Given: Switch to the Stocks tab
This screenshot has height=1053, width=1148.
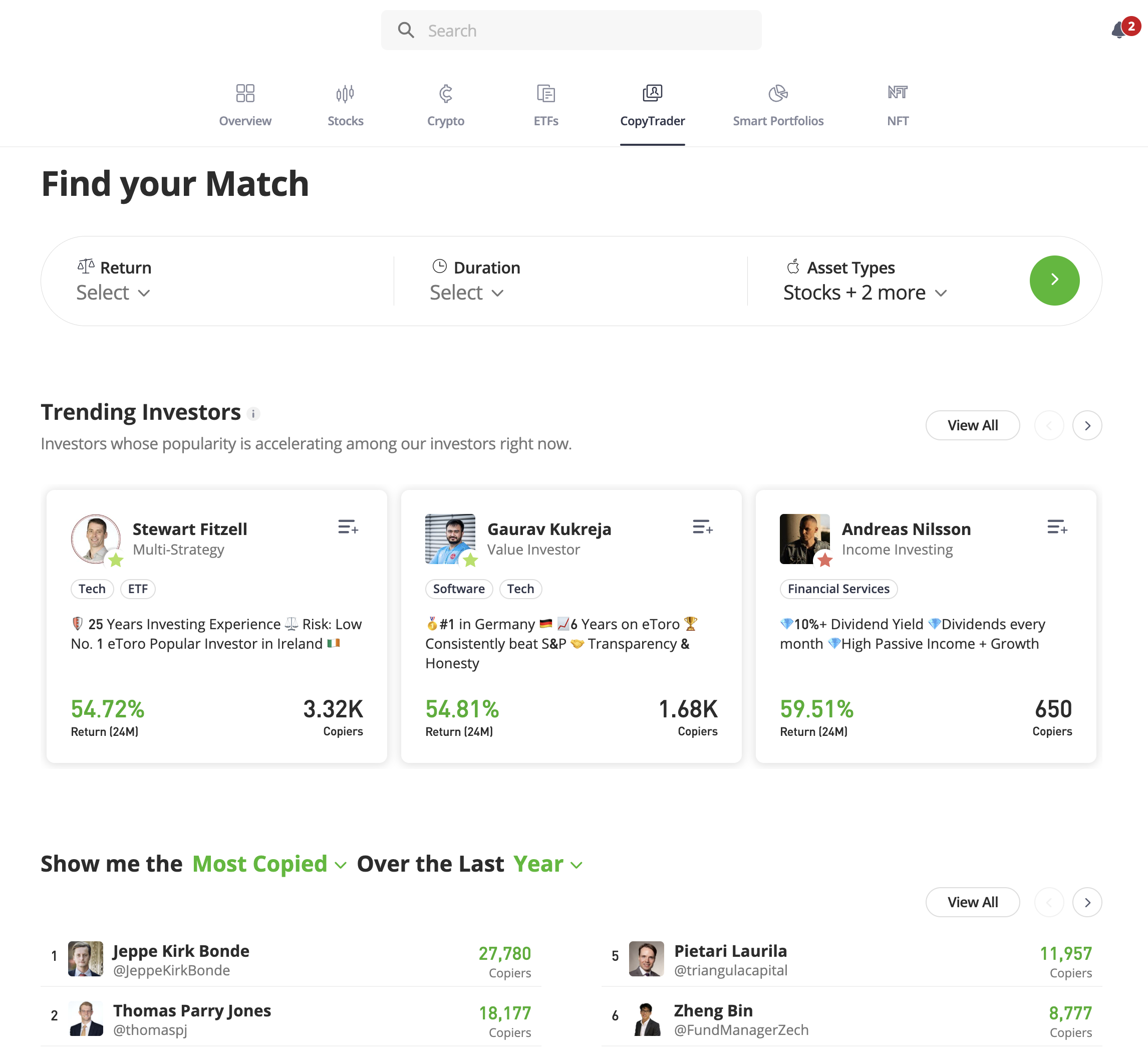Looking at the screenshot, I should (345, 105).
